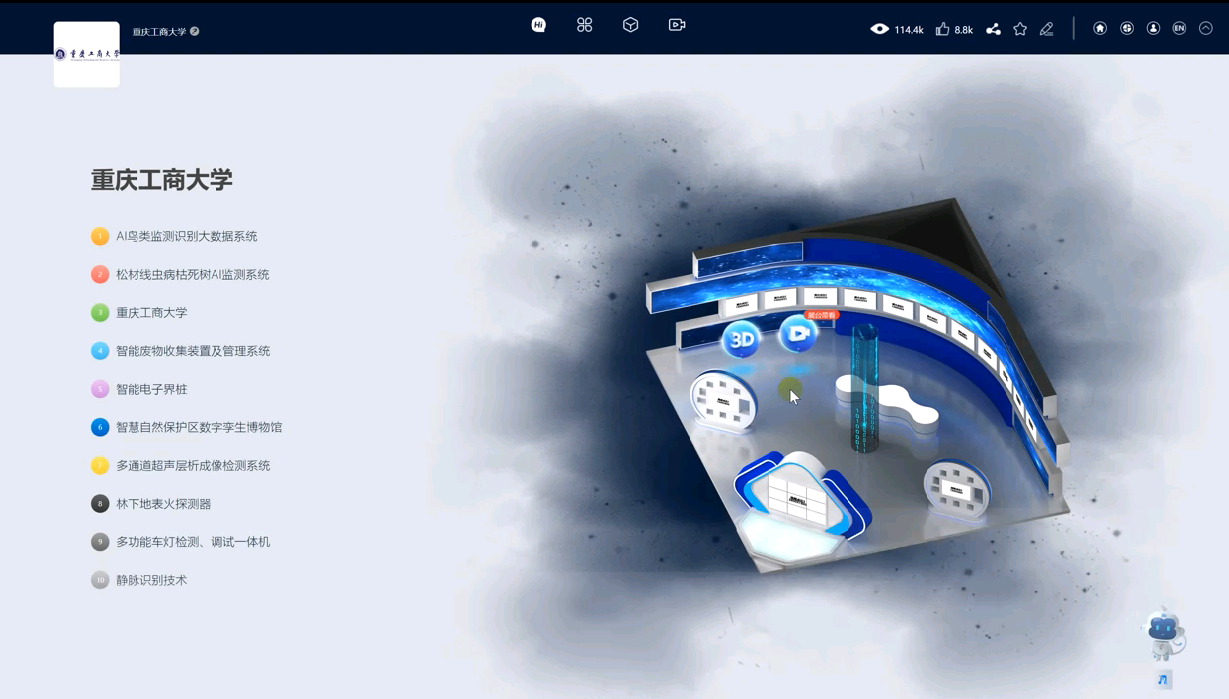The image size is (1229, 699).
Task: Collapse the top bar with the chevron-up icon
Action: tap(1206, 29)
